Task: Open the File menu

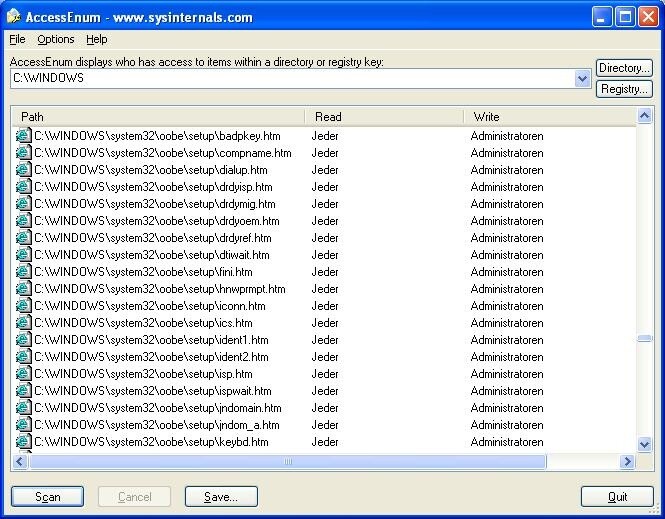Action: tap(17, 39)
